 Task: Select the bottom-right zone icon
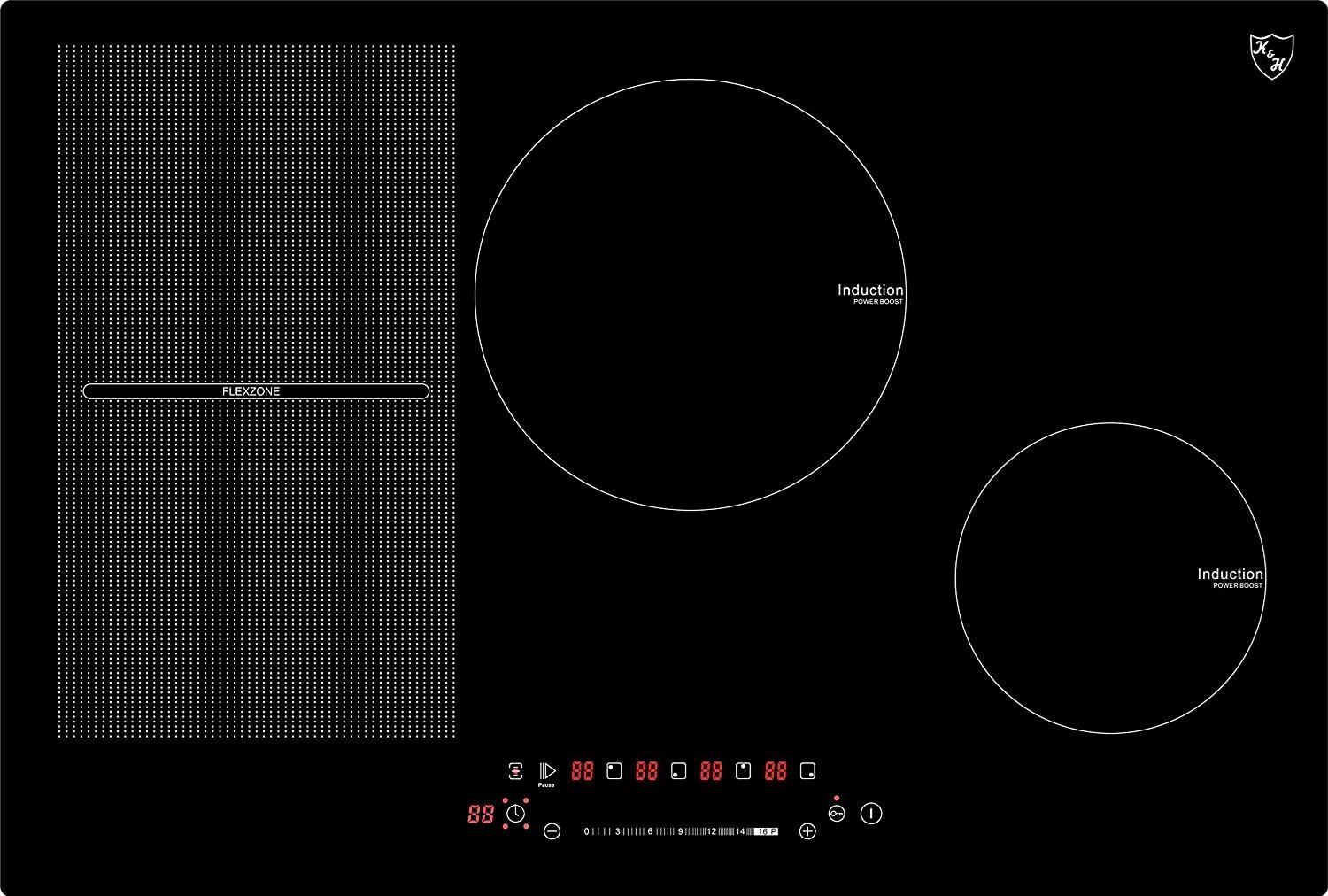(807, 771)
